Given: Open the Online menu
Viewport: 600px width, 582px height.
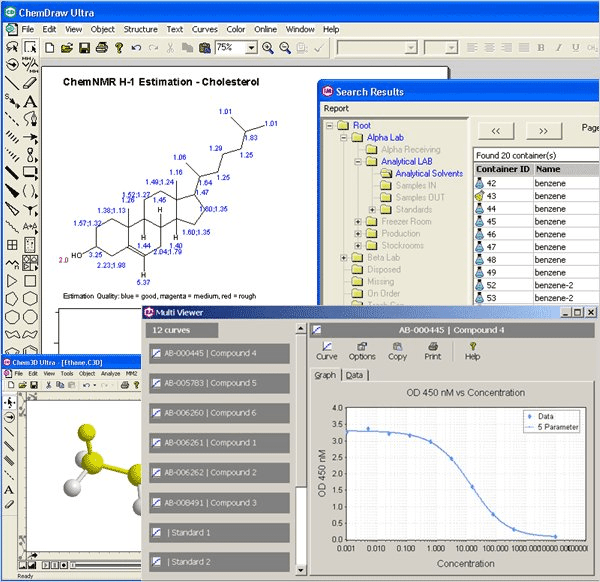Looking at the screenshot, I should click(x=266, y=29).
